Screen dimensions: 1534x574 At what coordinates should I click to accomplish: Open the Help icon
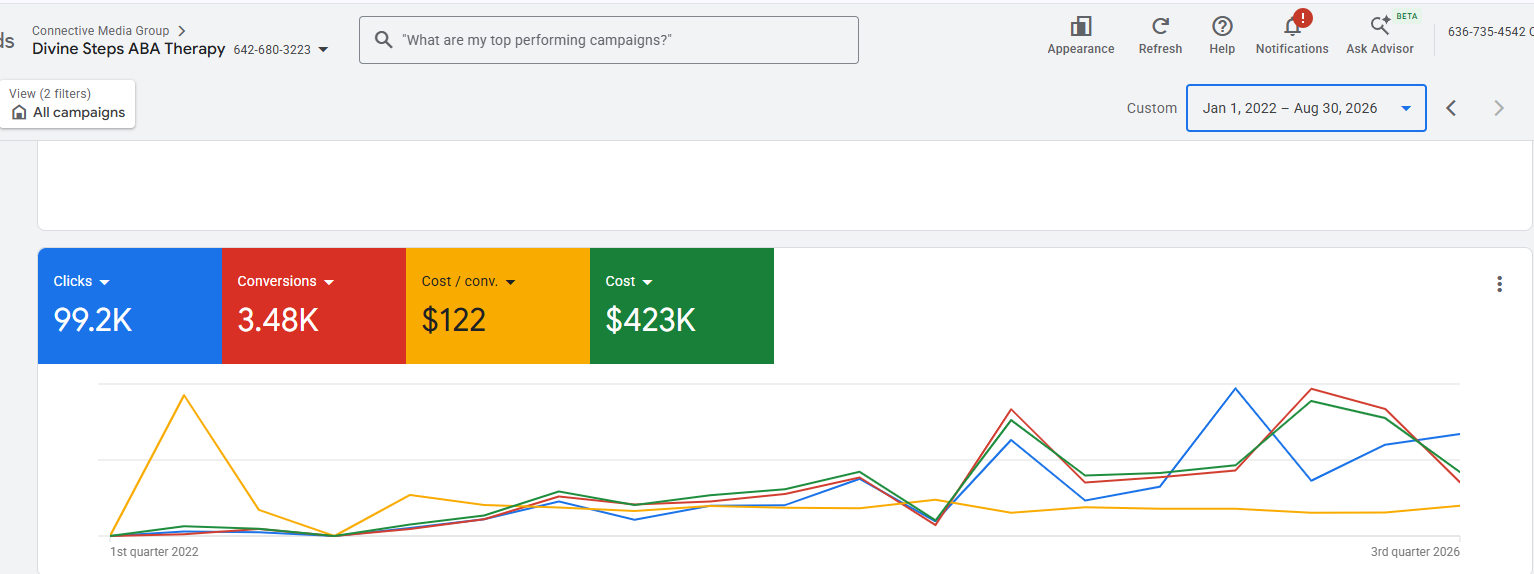pos(1221,27)
